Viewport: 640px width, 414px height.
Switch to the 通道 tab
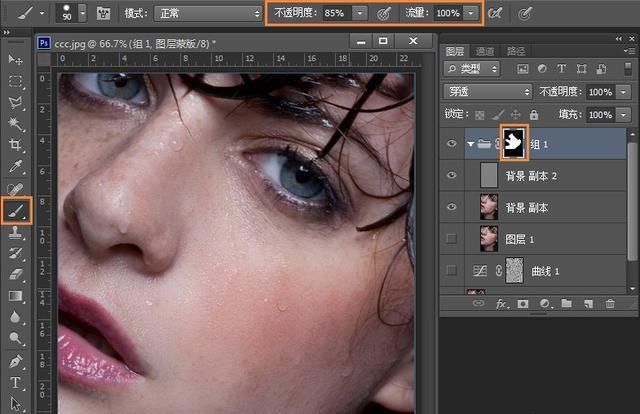pyautogui.click(x=485, y=51)
